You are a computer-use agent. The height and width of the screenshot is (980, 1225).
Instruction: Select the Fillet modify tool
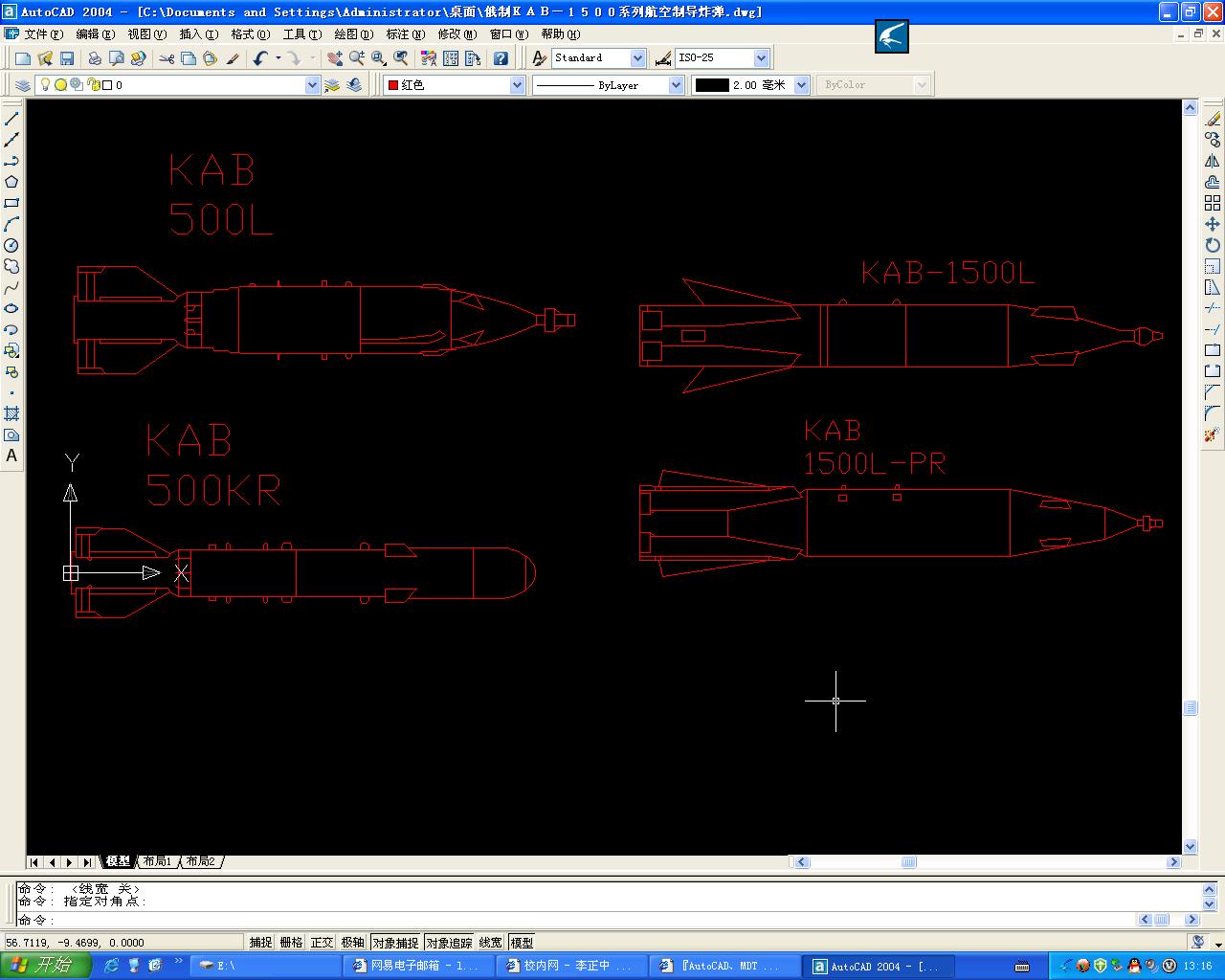1213,413
